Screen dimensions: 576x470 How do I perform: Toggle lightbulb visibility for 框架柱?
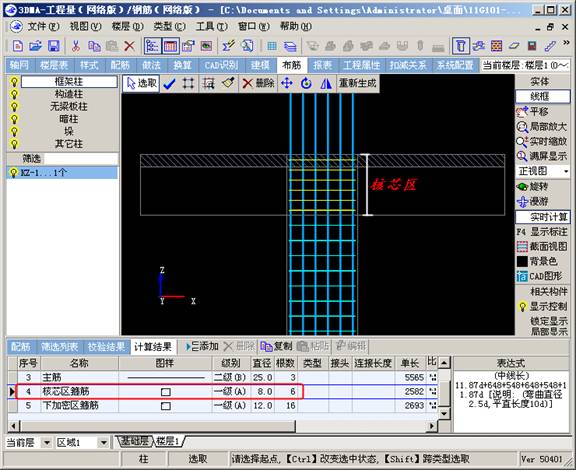[14, 82]
